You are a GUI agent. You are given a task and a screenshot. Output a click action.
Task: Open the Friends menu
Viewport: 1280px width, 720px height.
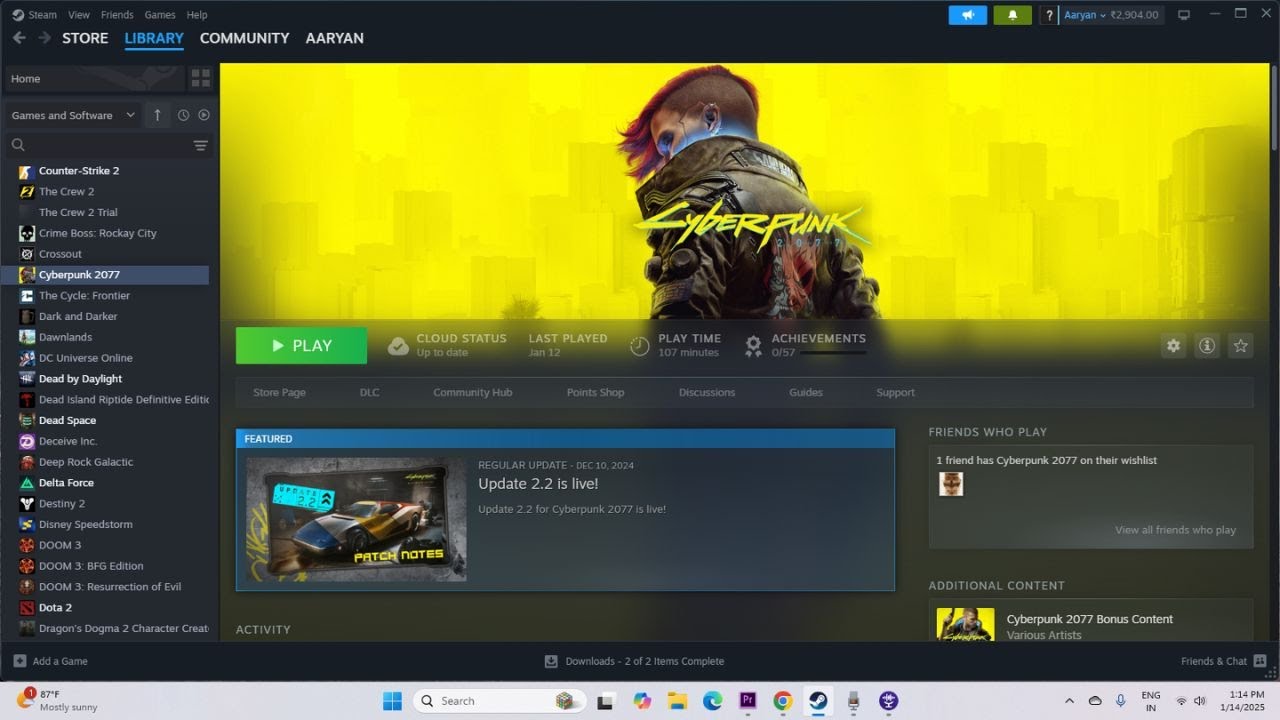pyautogui.click(x=117, y=15)
